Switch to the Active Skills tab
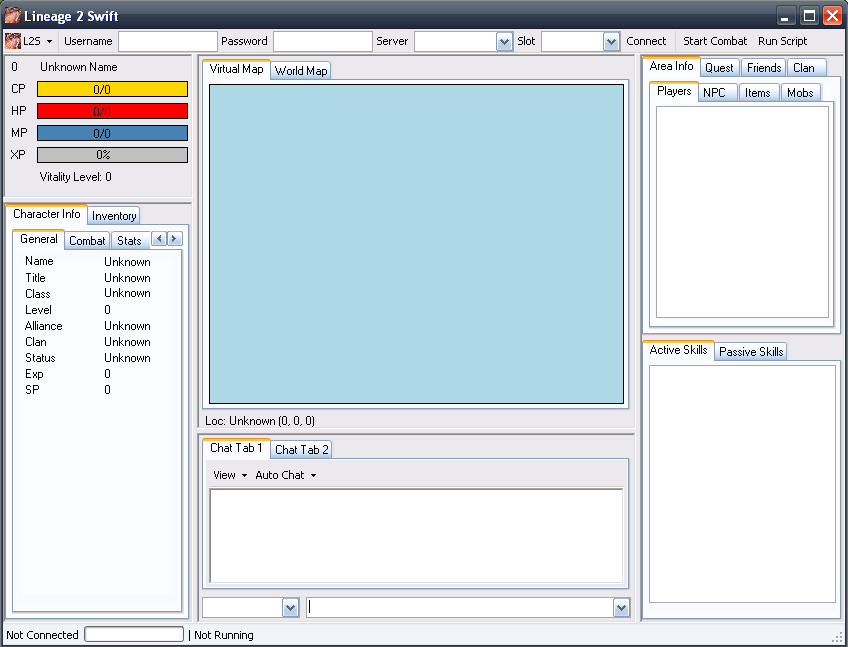Image resolution: width=848 pixels, height=647 pixels. [678, 350]
